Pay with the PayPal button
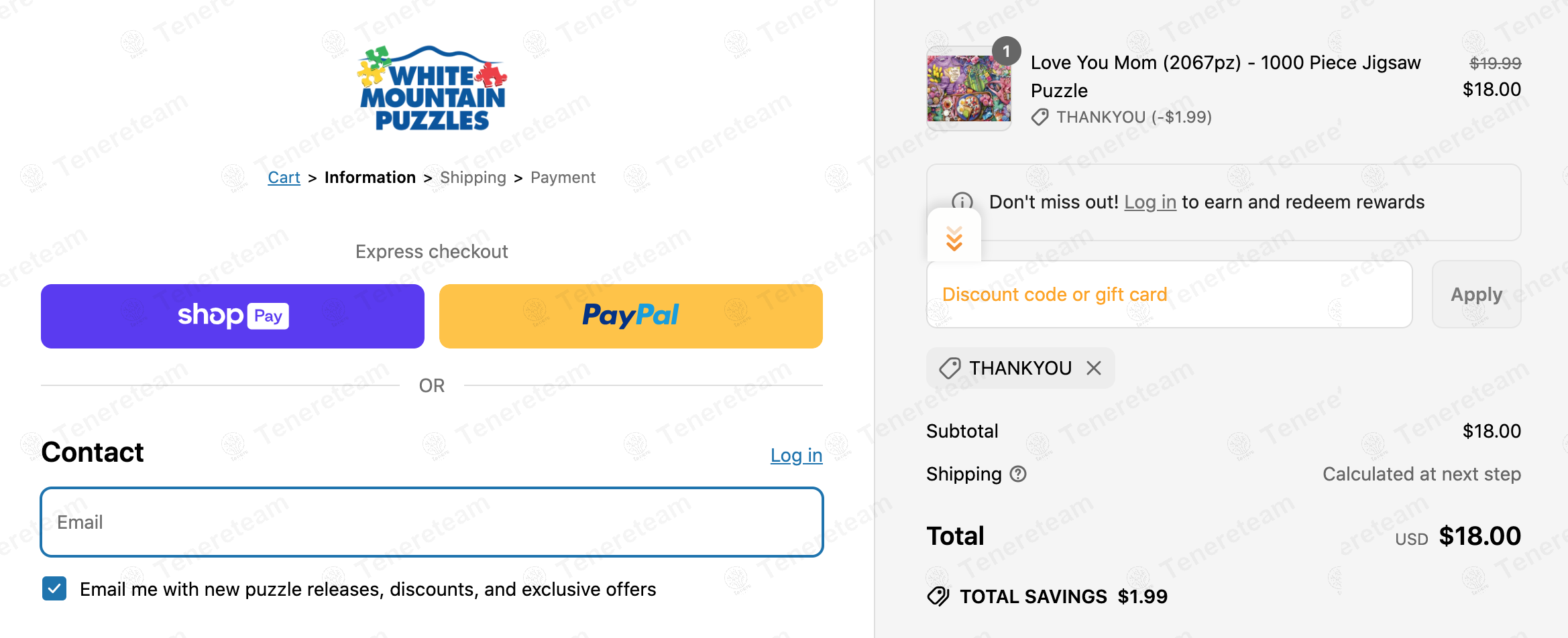 pyautogui.click(x=630, y=316)
